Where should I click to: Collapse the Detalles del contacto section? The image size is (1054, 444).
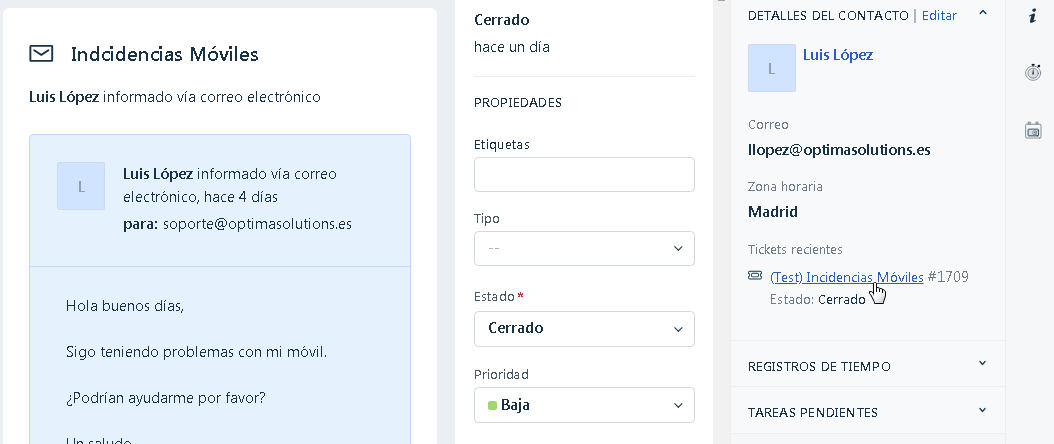coord(983,13)
